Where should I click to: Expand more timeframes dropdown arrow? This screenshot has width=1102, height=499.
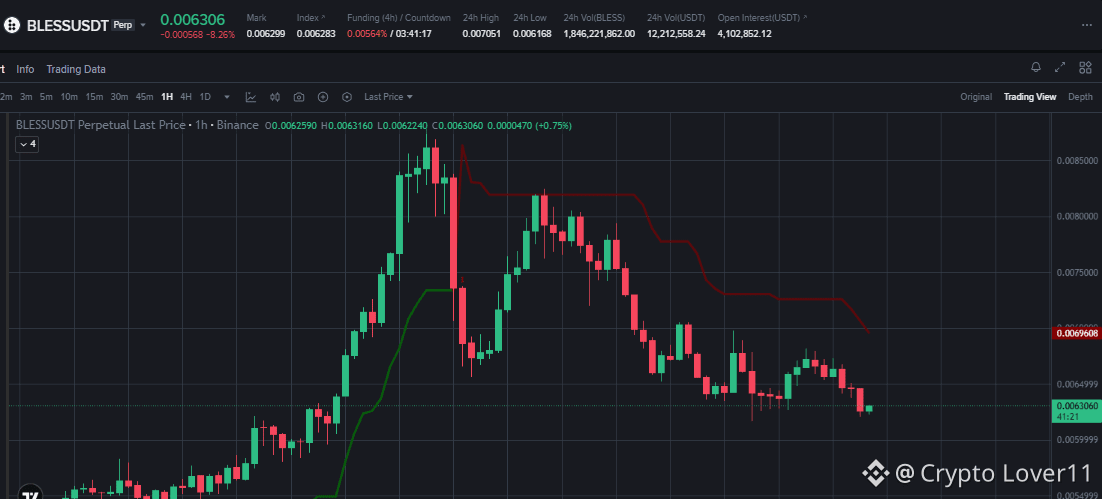pyautogui.click(x=226, y=97)
